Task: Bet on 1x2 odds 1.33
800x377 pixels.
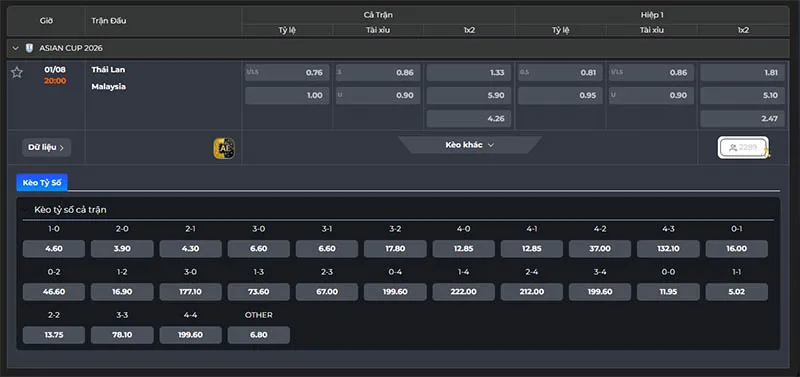Action: click(x=469, y=72)
